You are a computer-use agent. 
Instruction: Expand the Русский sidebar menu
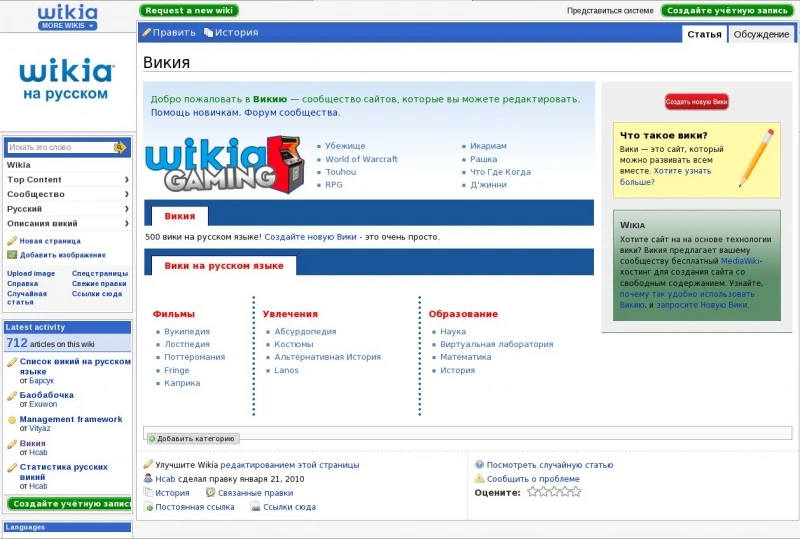[67, 209]
